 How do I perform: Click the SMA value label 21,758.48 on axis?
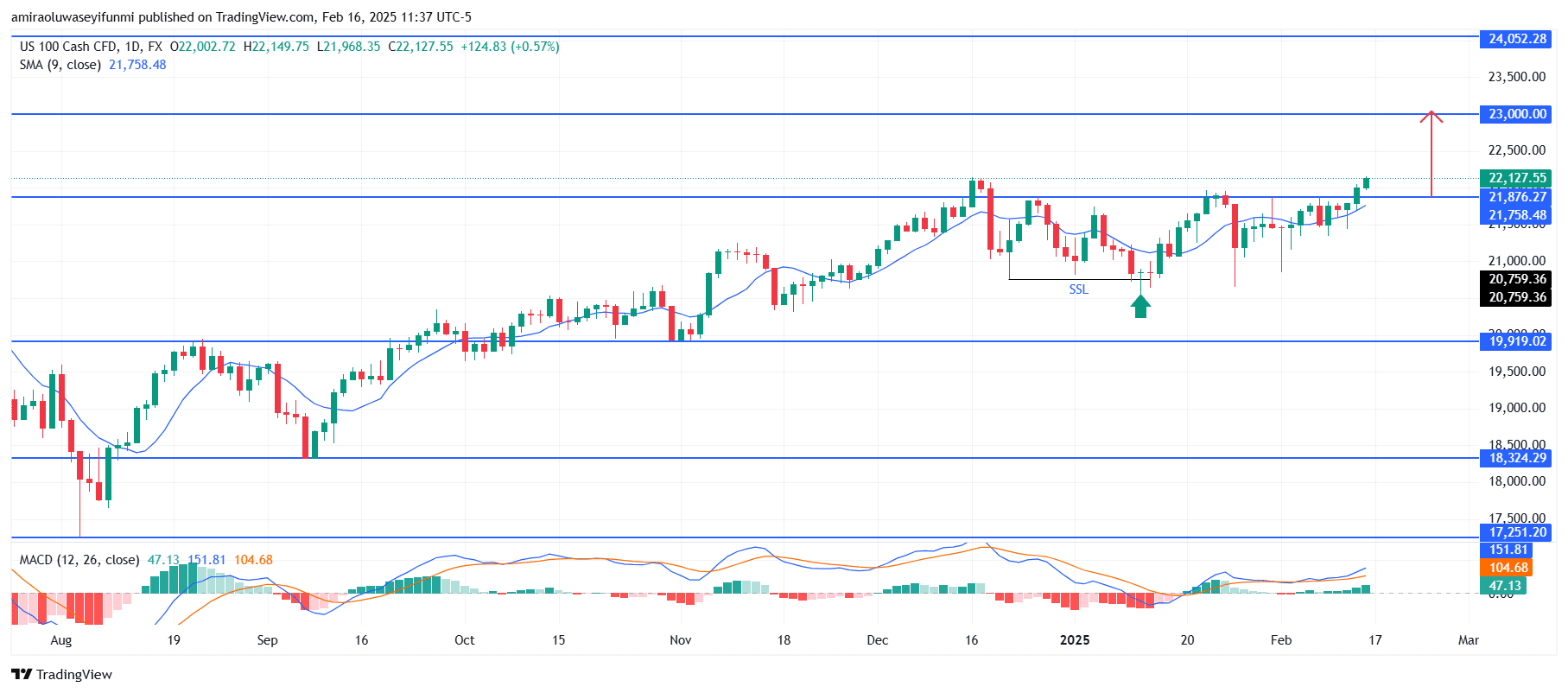[1516, 215]
